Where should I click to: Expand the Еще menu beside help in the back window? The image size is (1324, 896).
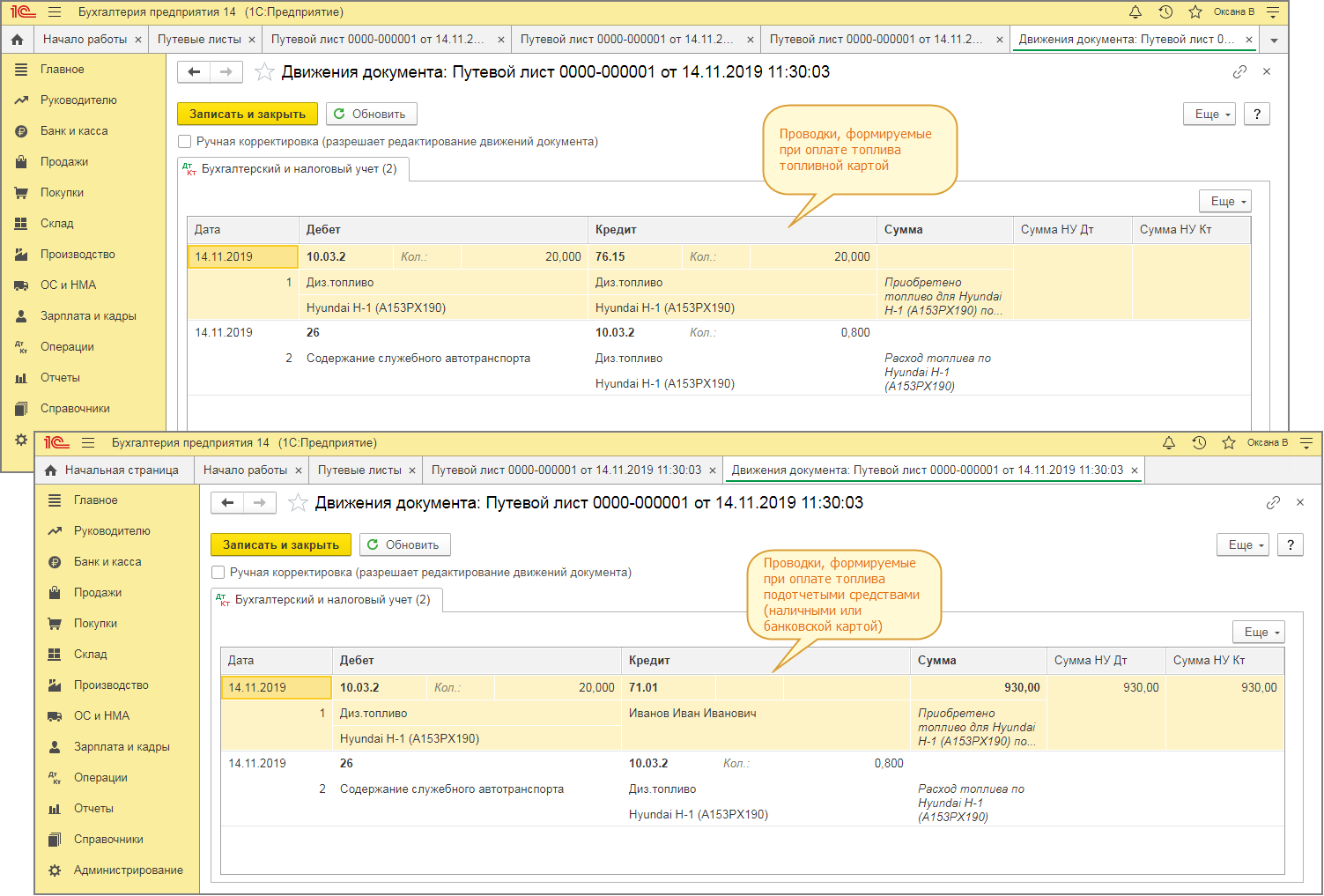tap(1209, 114)
